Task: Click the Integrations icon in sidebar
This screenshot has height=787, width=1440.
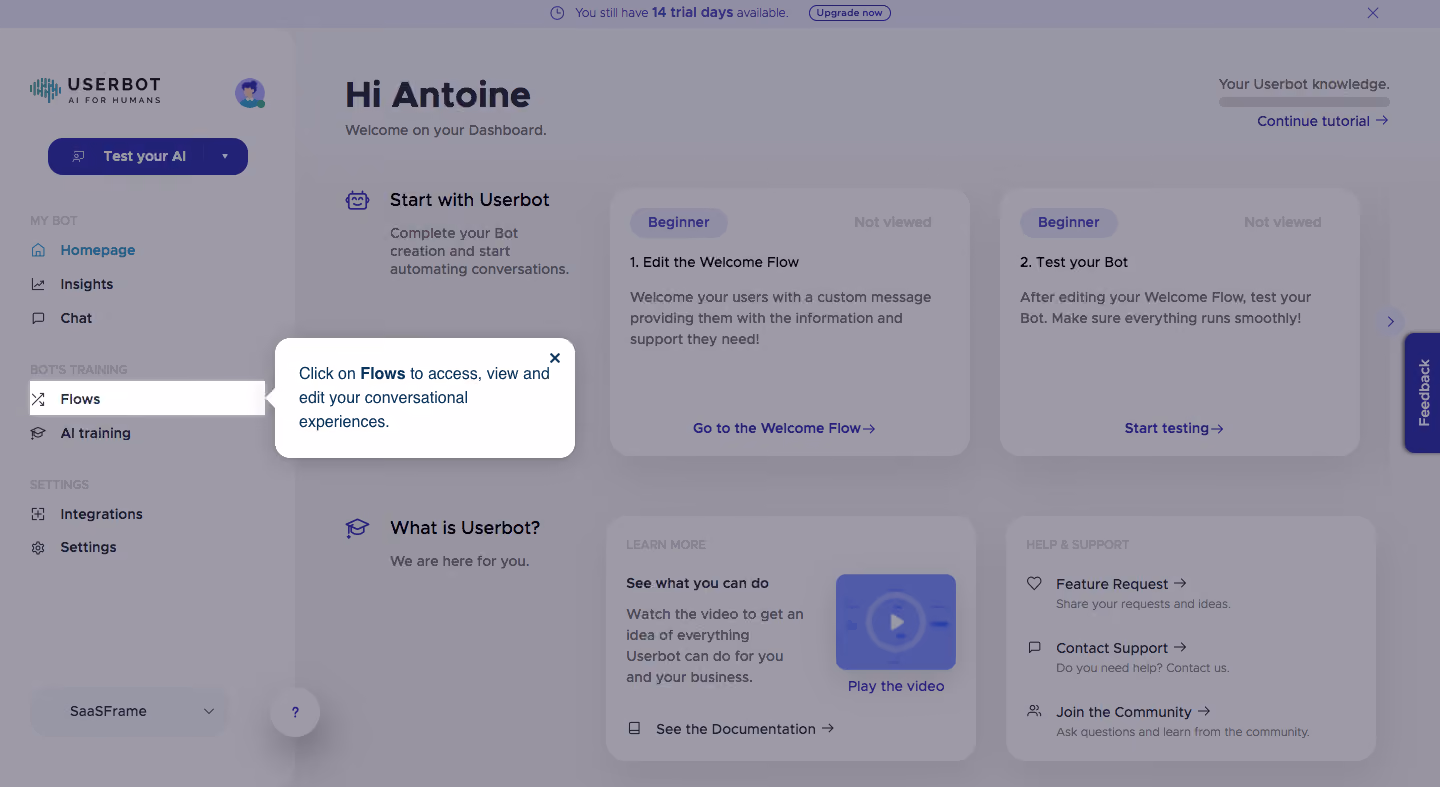Action: [38, 514]
